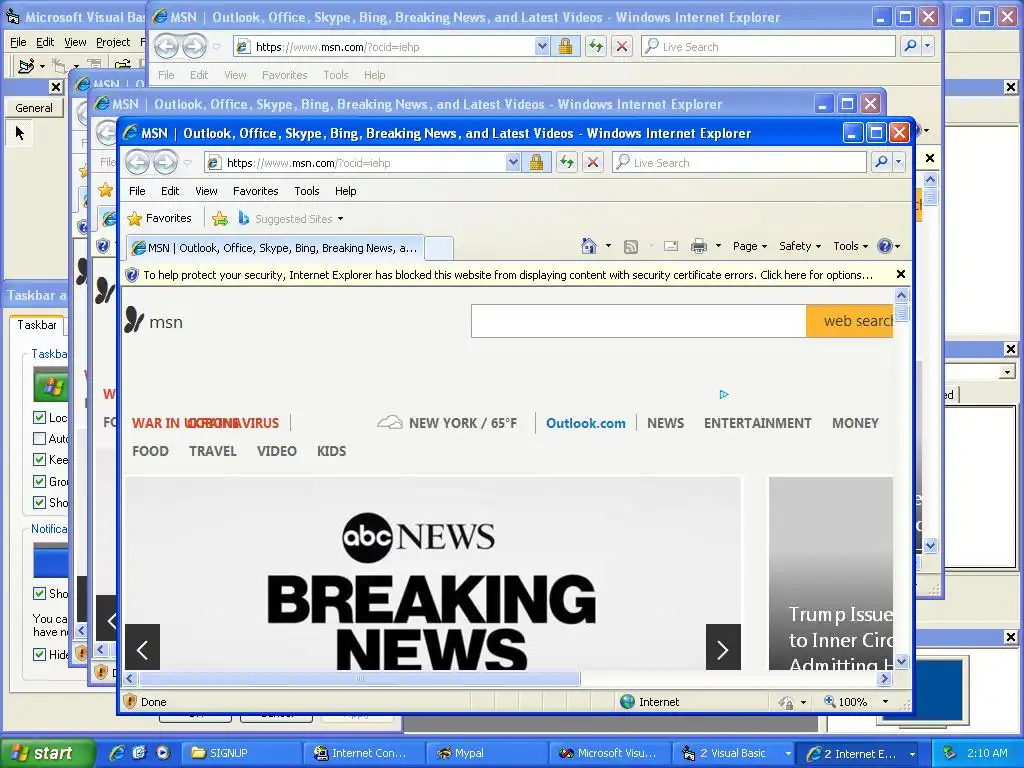The width and height of the screenshot is (1024, 768).
Task: Open the address dropdown in rear top IE window
Action: [542, 46]
